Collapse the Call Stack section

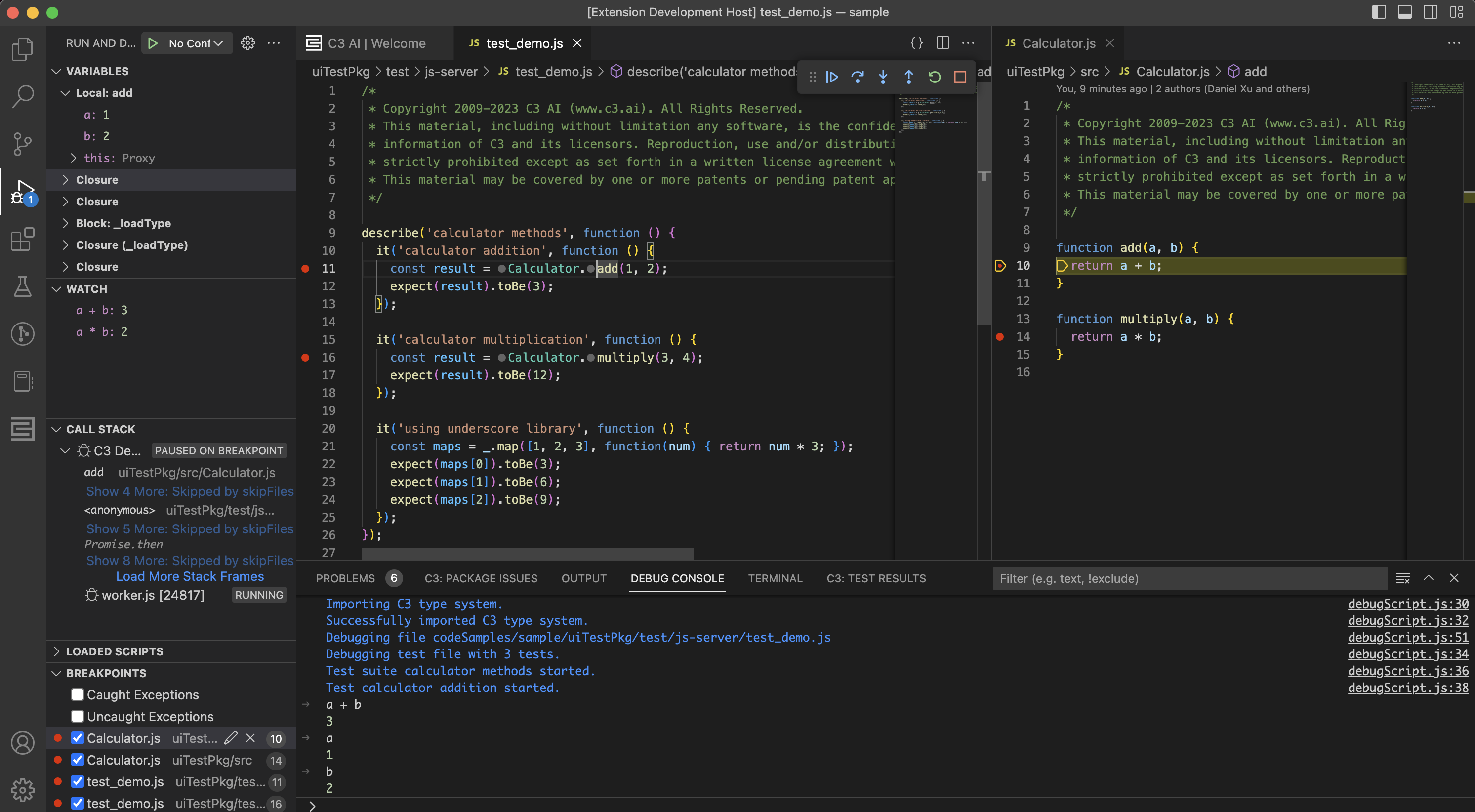(x=56, y=429)
